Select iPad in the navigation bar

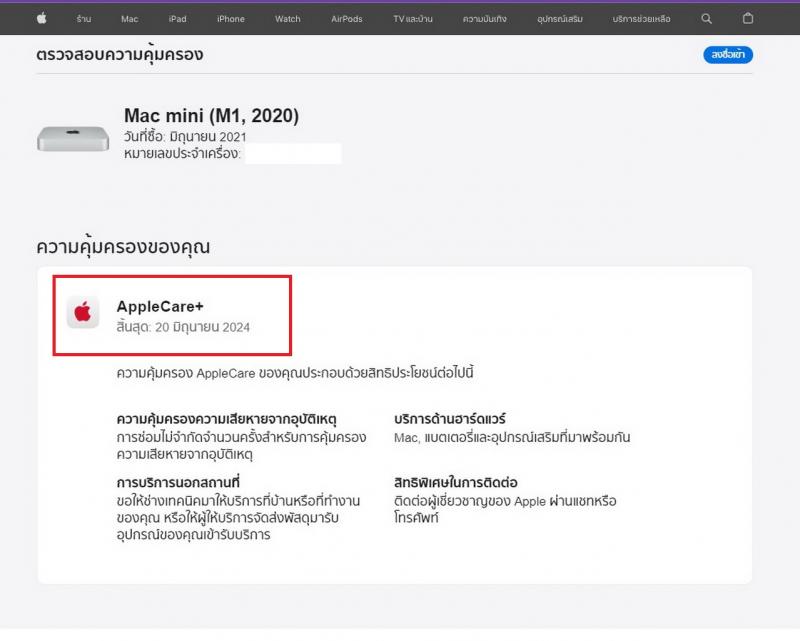(x=177, y=19)
